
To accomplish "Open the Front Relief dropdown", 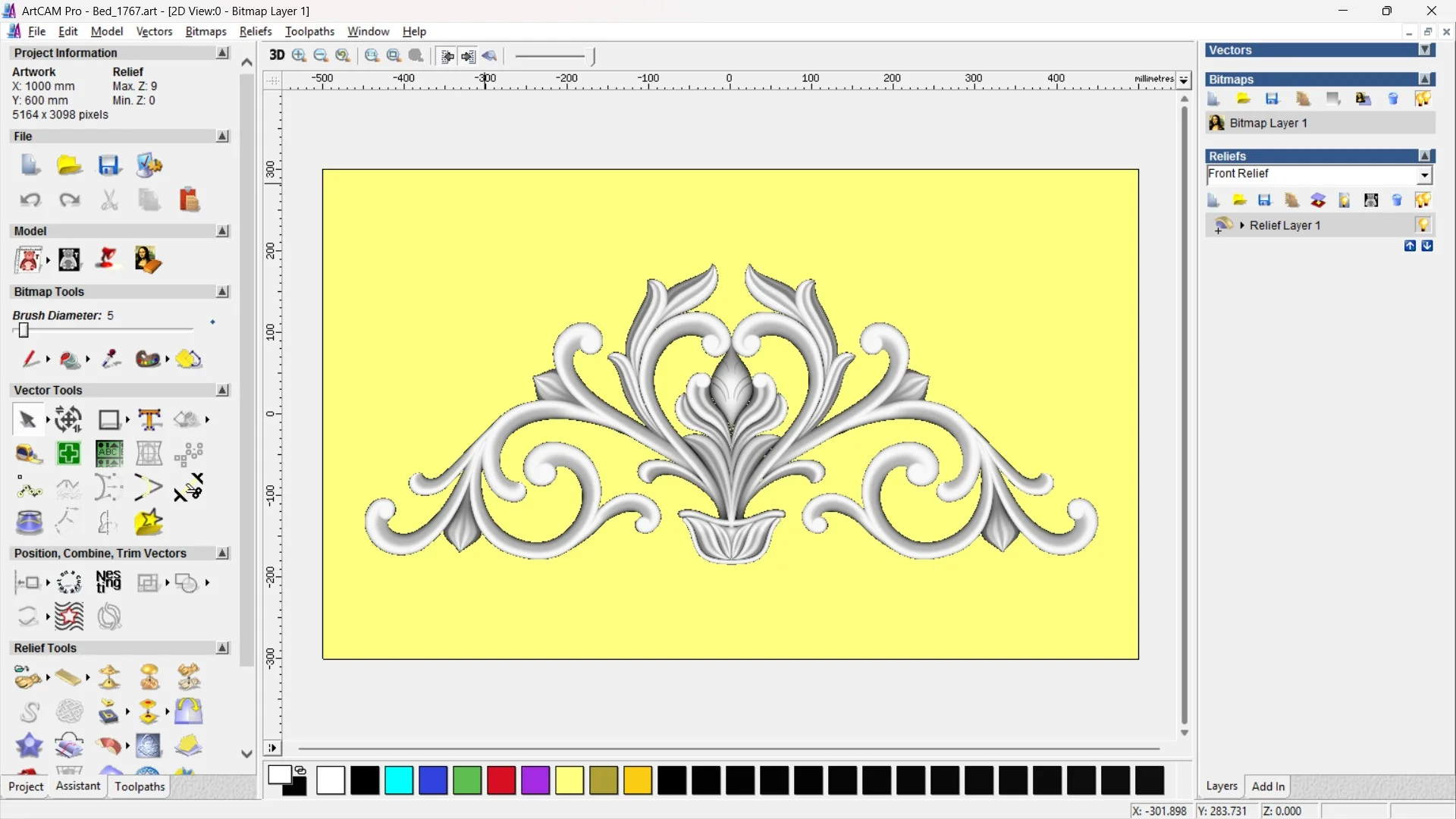I will coord(1424,175).
